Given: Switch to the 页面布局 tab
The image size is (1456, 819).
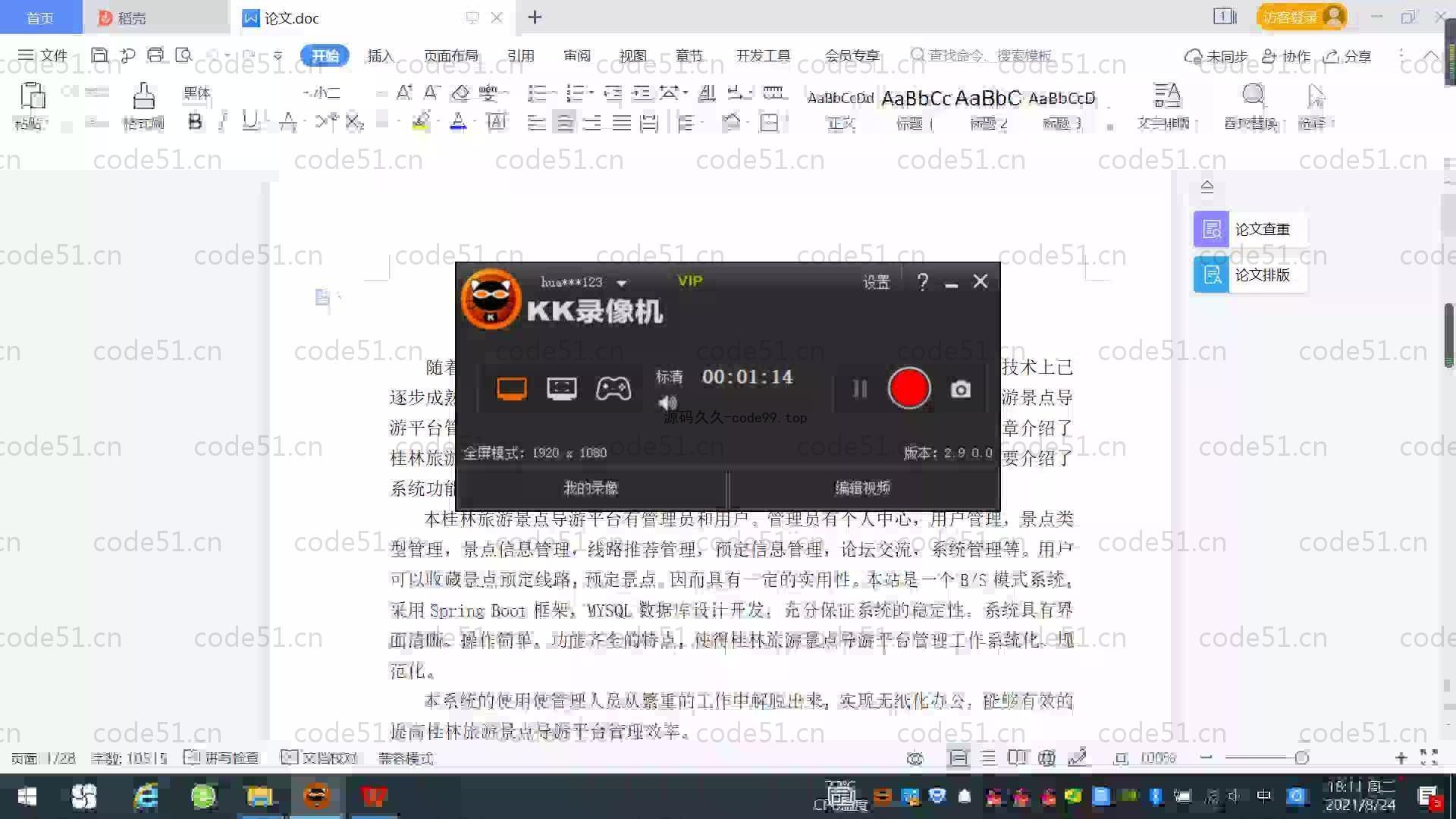Looking at the screenshot, I should point(450,56).
